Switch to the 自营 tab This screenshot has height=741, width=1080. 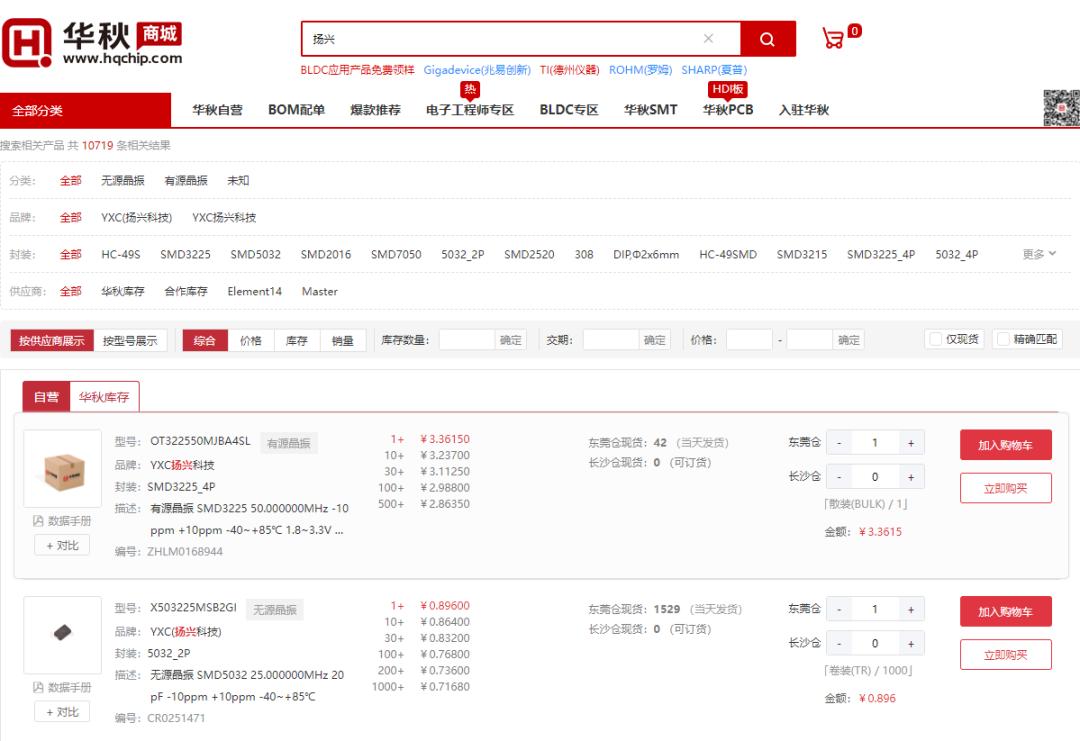coord(46,397)
